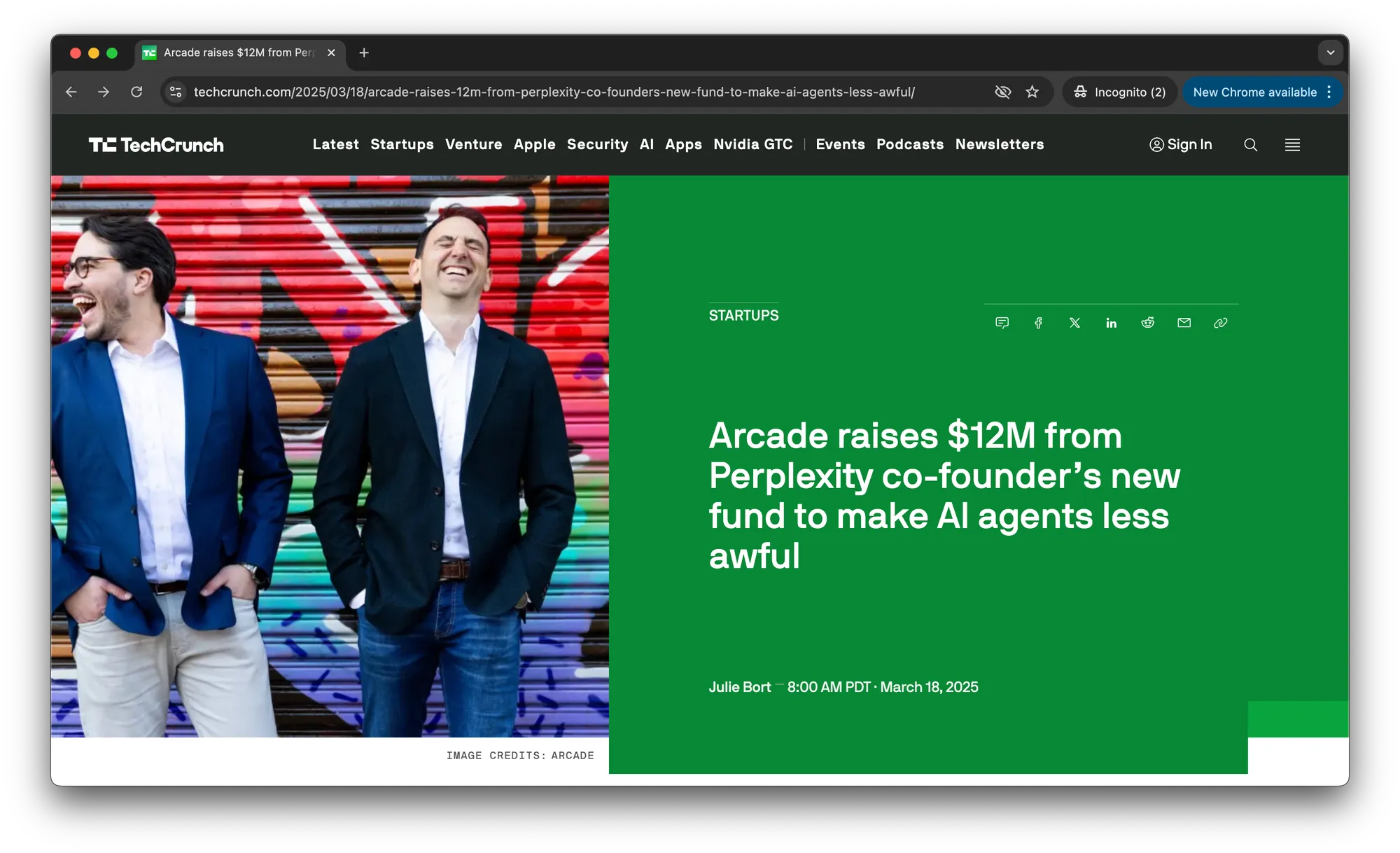Image resolution: width=1400 pixels, height=853 pixels.
Task: Copy the article link
Action: tap(1221, 323)
